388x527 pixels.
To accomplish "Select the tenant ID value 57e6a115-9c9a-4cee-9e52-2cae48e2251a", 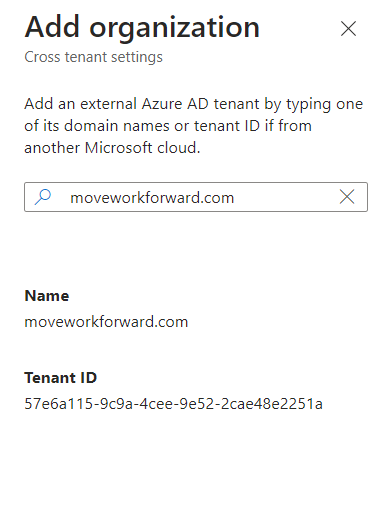I will pos(173,404).
